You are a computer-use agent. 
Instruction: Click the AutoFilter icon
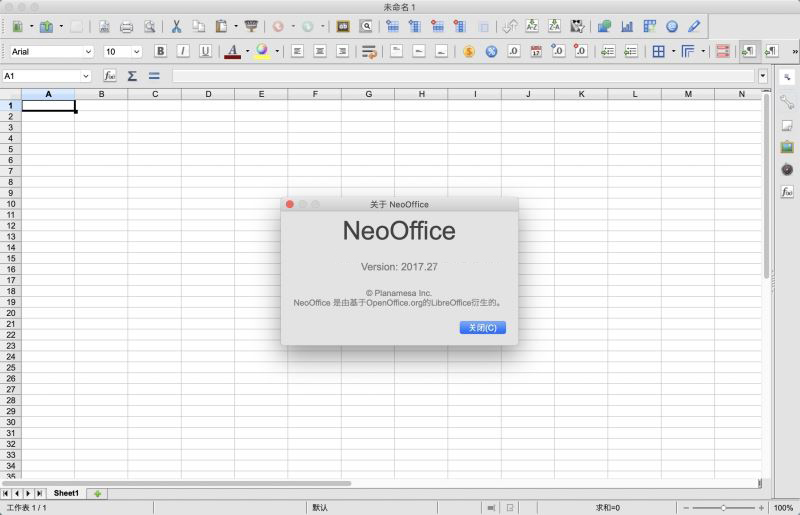577,27
